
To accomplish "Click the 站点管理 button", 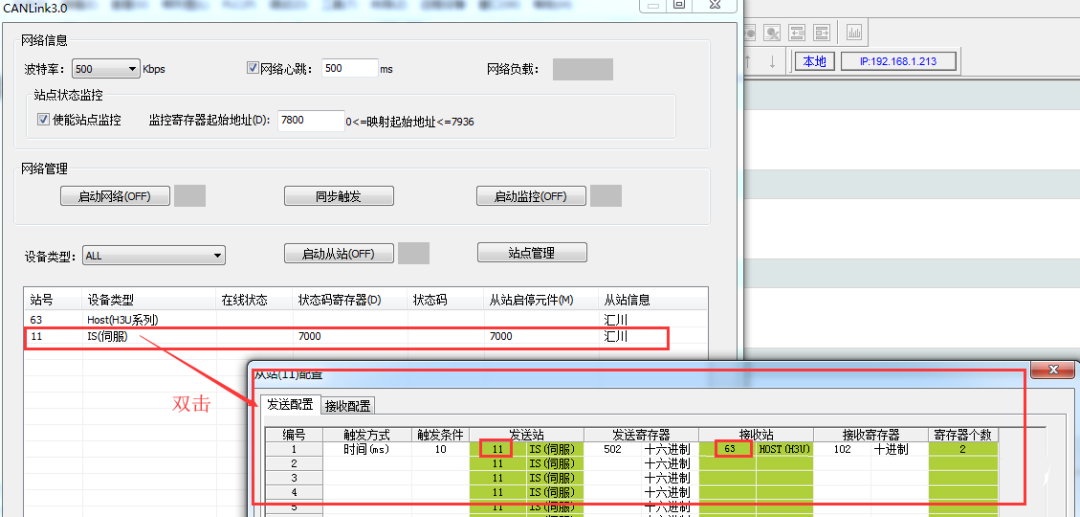I will click(530, 253).
